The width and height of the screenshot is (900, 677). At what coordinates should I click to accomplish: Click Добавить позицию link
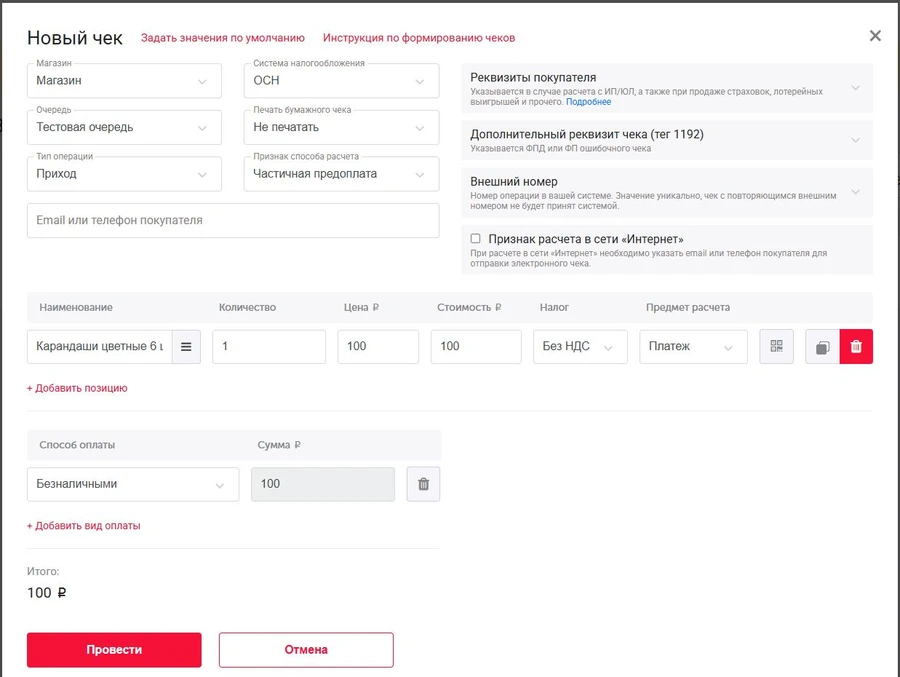click(77, 388)
